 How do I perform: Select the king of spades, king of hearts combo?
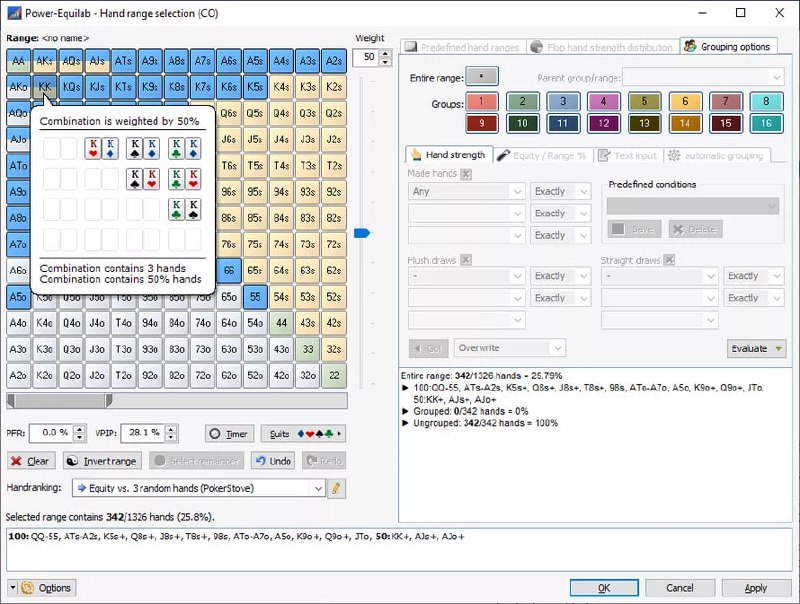click(143, 179)
